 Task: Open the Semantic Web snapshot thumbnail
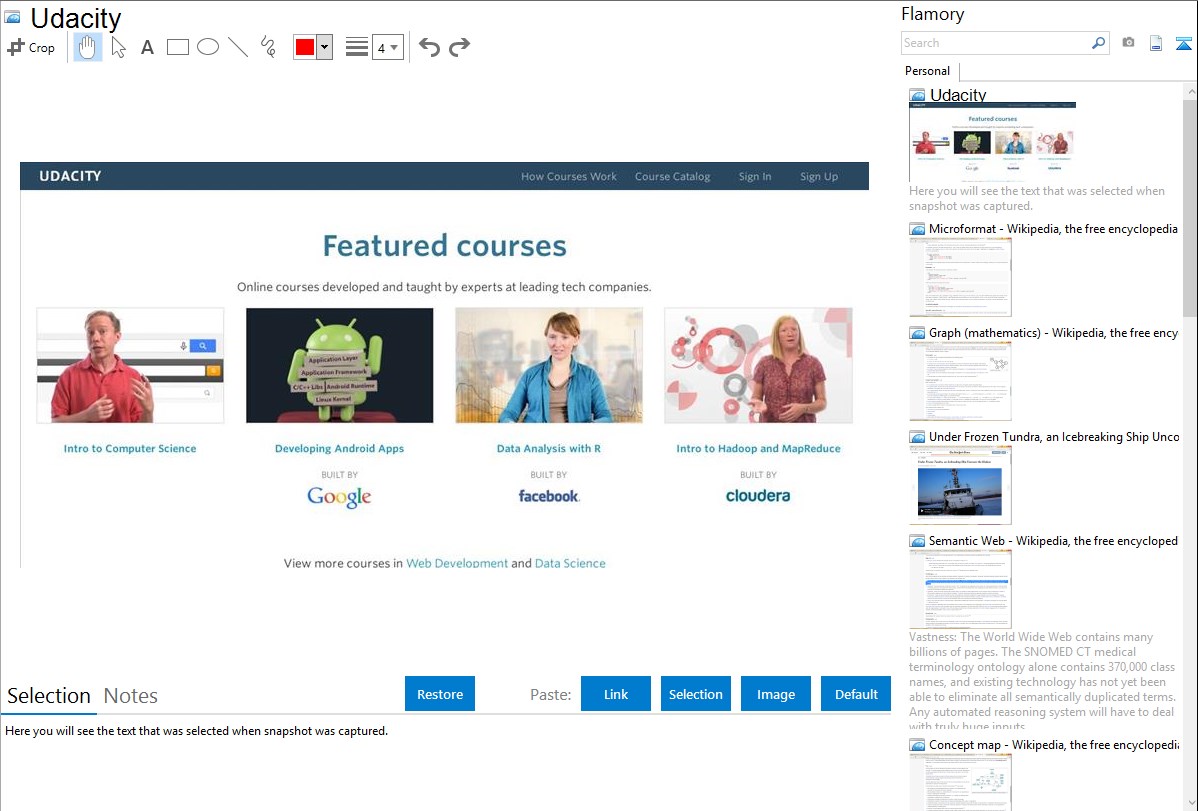point(960,588)
